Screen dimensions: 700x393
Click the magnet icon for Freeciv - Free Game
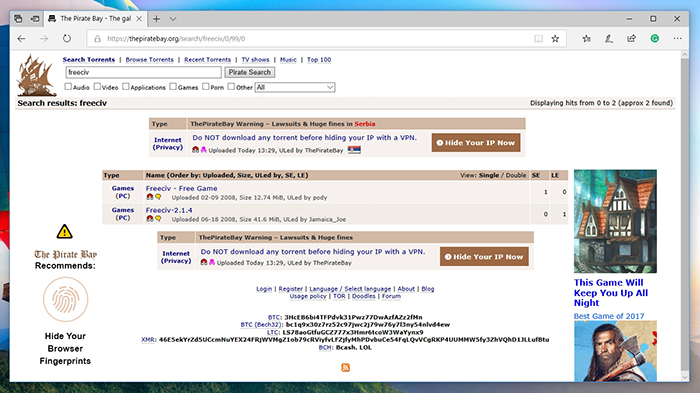coord(150,197)
